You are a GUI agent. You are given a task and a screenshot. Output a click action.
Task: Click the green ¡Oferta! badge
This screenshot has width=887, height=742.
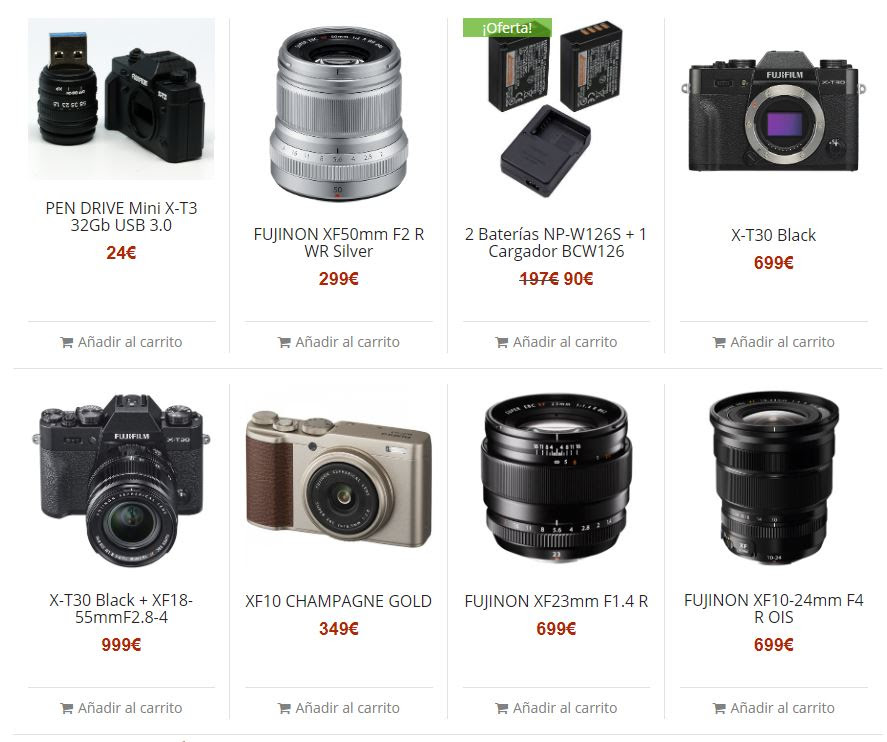point(507,28)
